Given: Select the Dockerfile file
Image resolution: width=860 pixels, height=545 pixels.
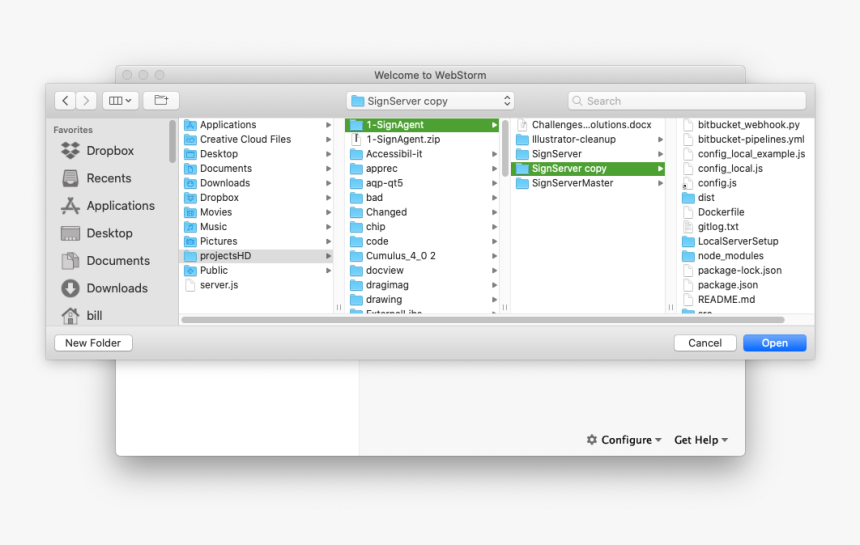Looking at the screenshot, I should pyautogui.click(x=746, y=212).
